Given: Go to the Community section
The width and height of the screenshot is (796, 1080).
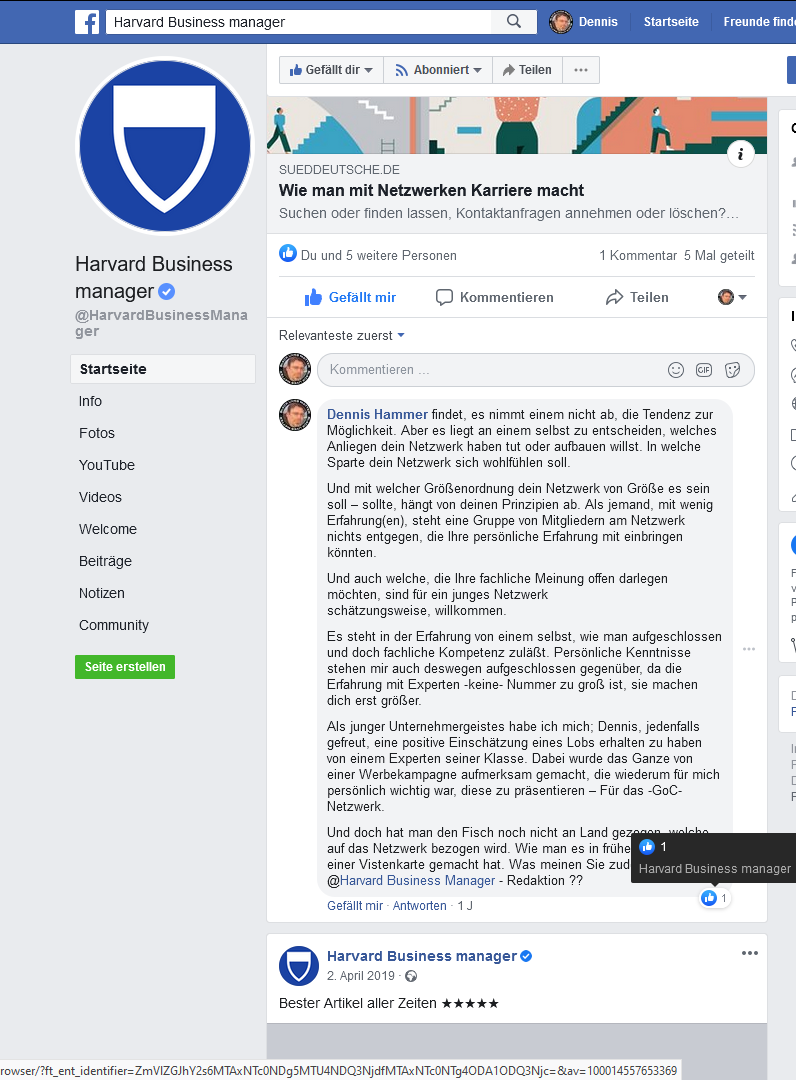Looking at the screenshot, I should click(x=114, y=625).
